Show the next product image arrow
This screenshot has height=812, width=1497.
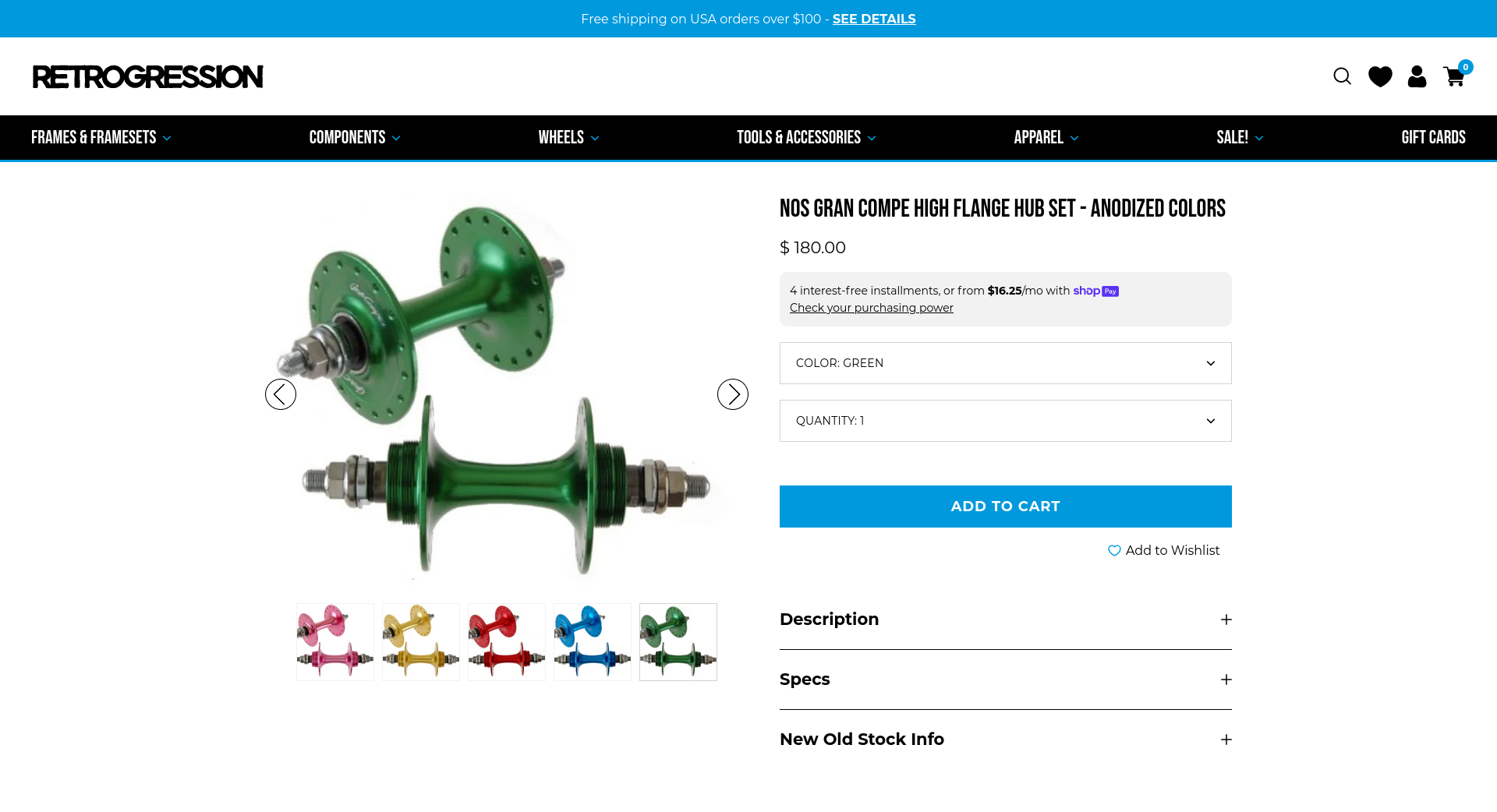733,394
